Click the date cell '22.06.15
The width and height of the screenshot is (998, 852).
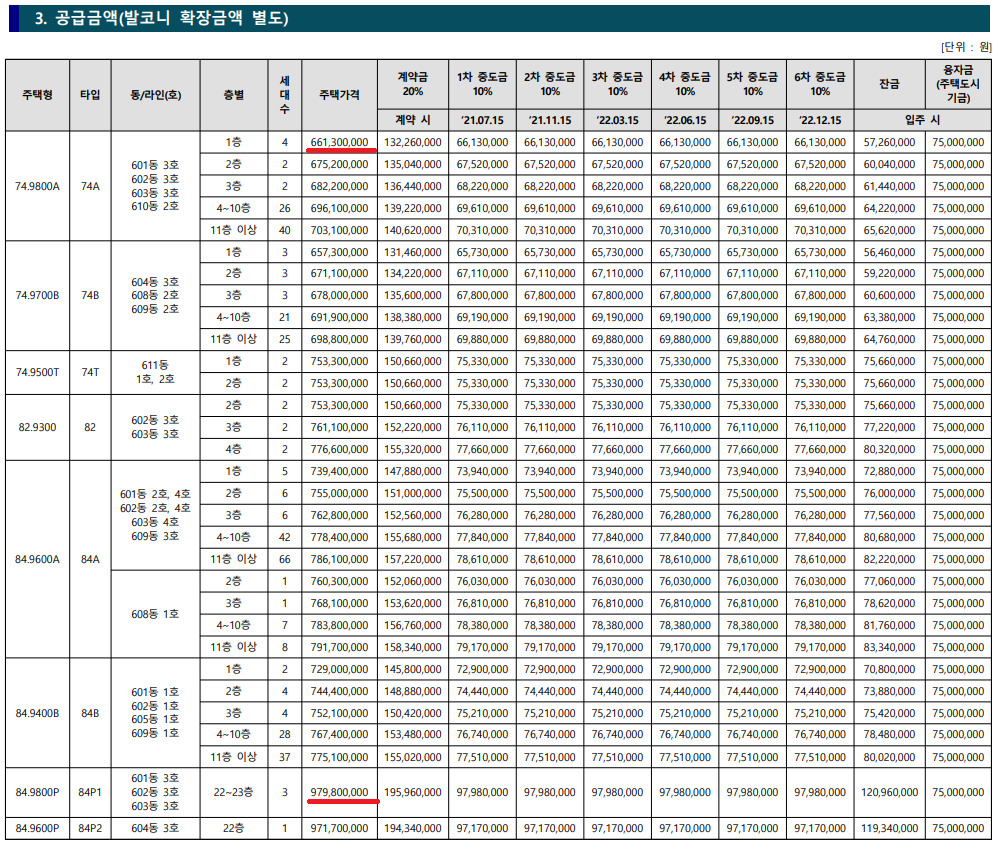[x=685, y=120]
